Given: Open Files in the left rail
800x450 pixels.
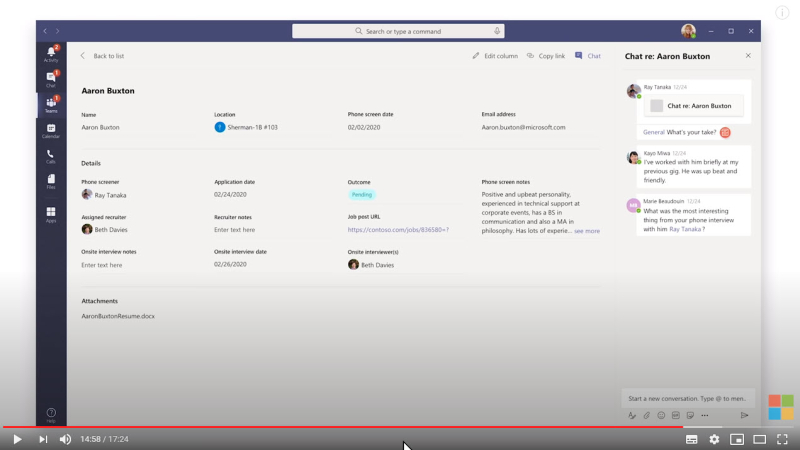Looking at the screenshot, I should [51, 181].
